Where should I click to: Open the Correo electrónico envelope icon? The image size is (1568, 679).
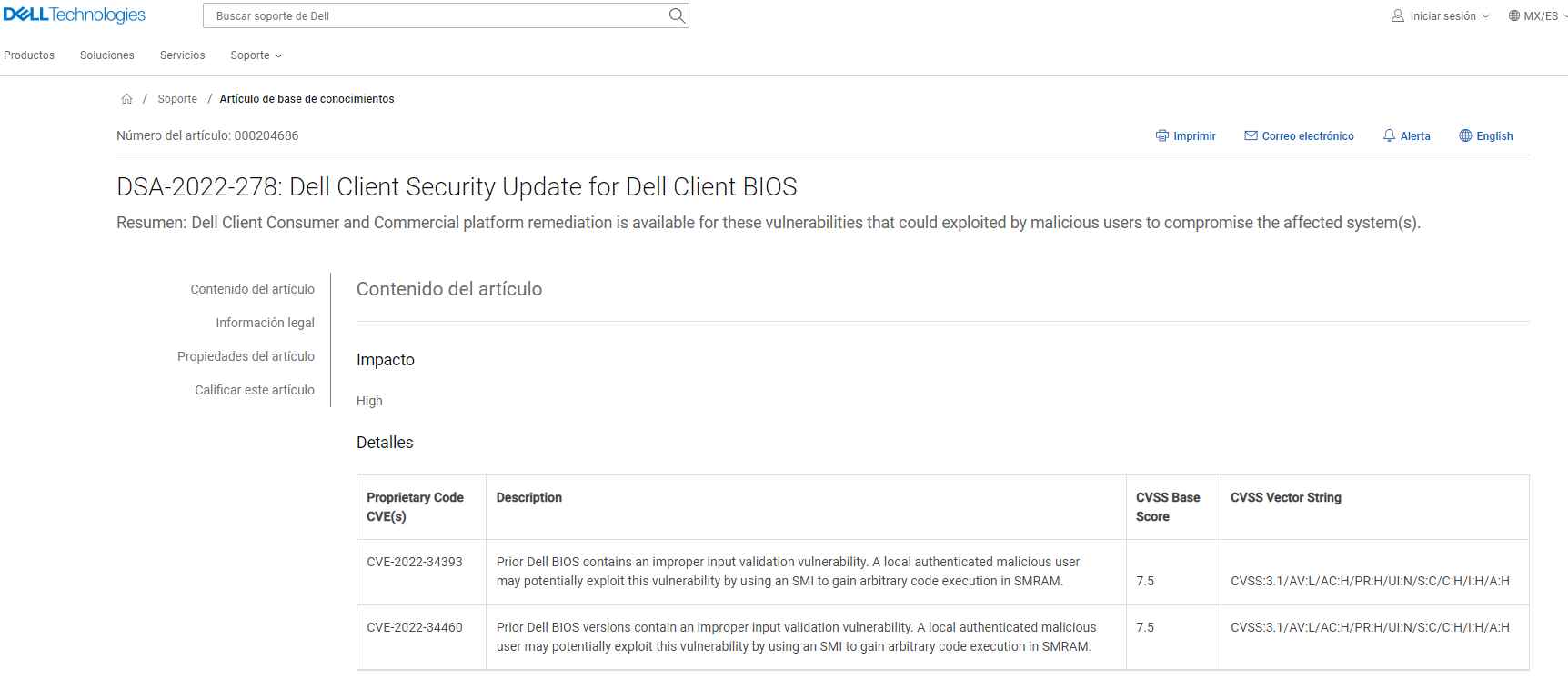1251,135
